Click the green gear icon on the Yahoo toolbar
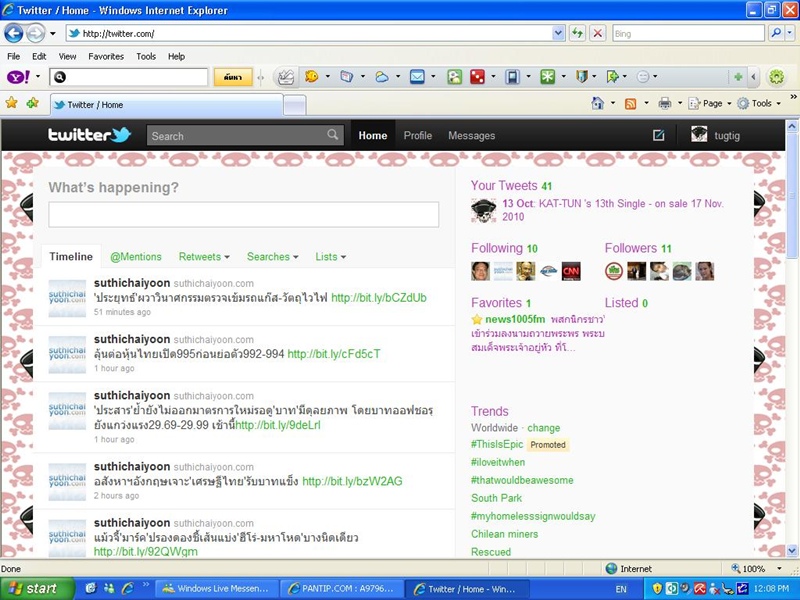 pos(777,77)
